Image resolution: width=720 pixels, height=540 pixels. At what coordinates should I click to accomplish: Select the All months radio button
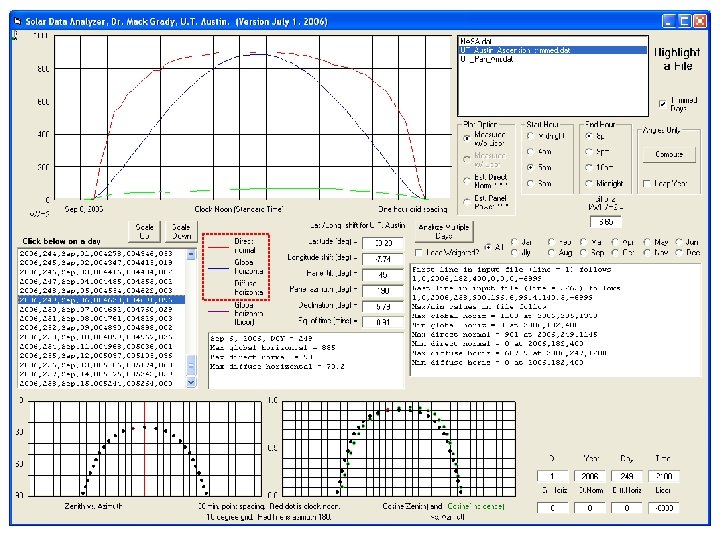(x=489, y=248)
